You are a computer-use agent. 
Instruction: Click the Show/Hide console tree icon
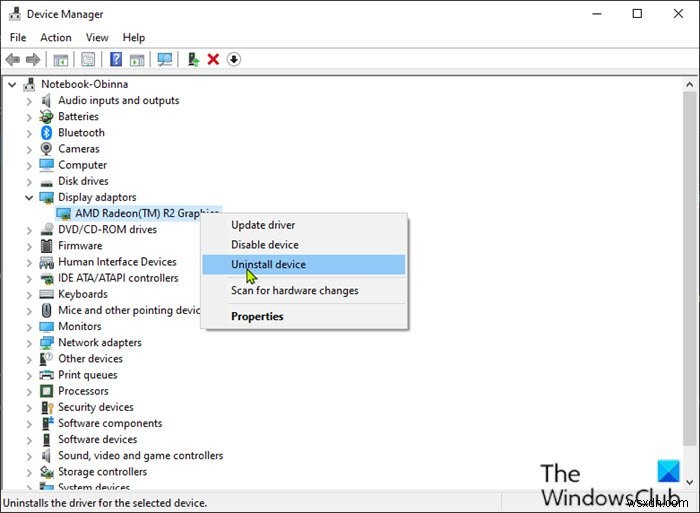61,59
